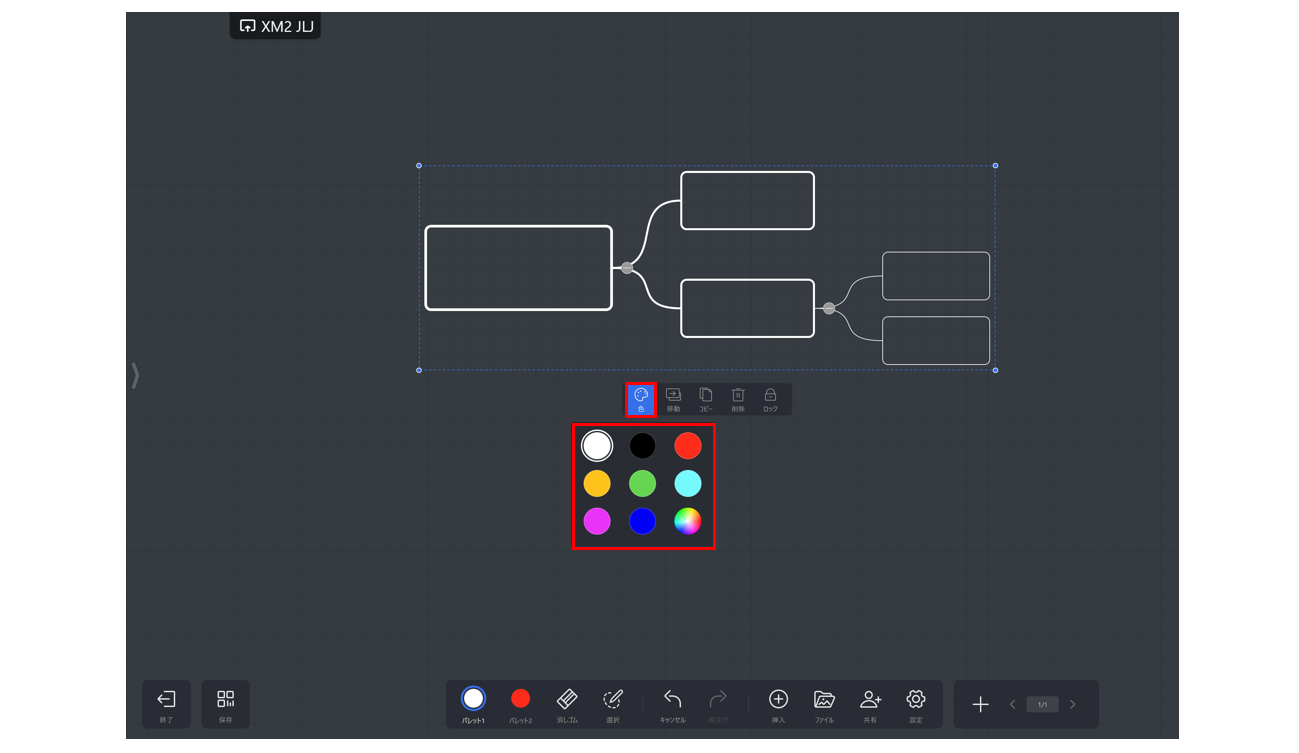Click the top-right selection handle
The height and width of the screenshot is (753, 1299).
point(995,166)
